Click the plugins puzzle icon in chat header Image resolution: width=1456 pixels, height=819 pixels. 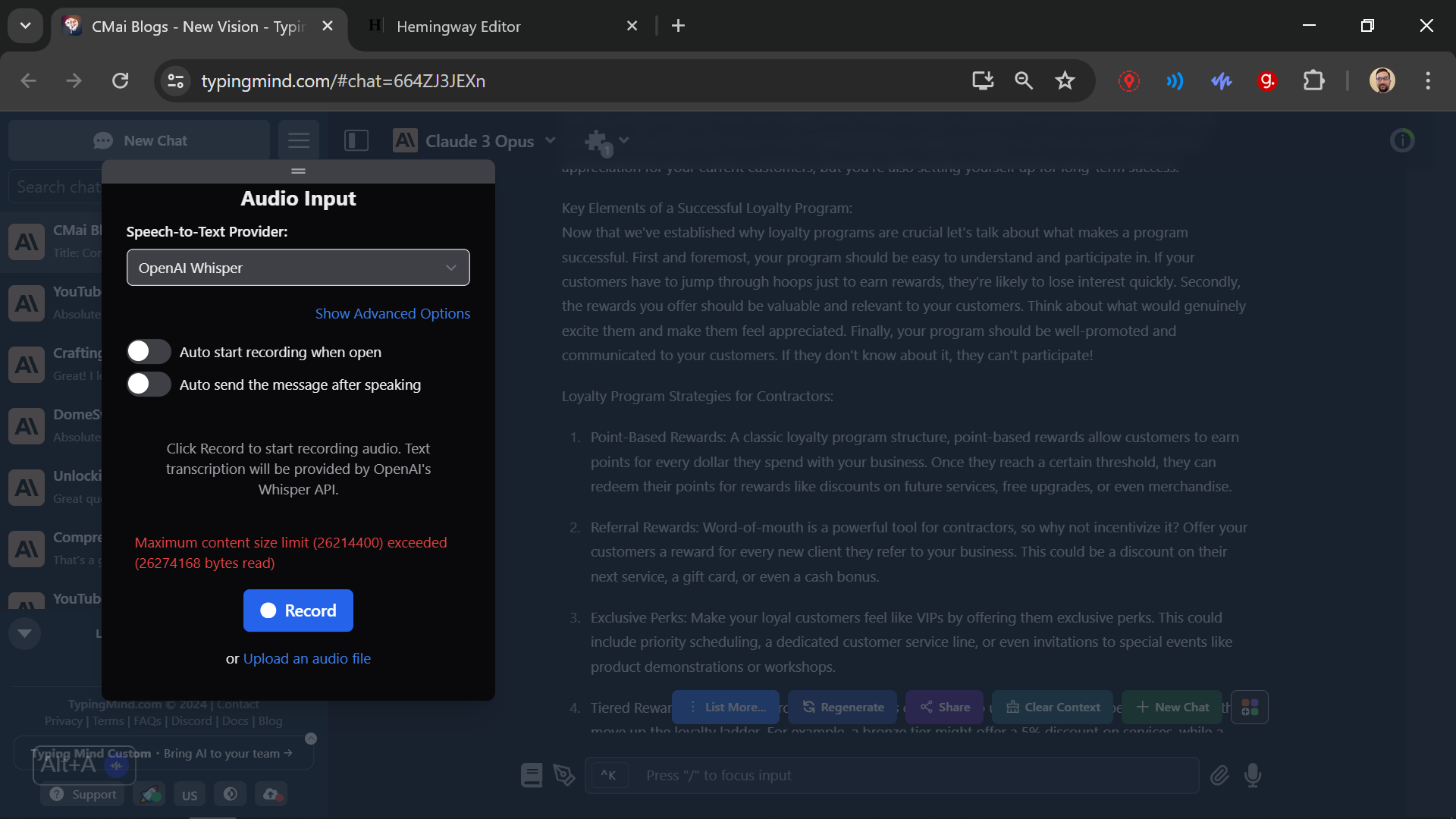[x=598, y=141]
